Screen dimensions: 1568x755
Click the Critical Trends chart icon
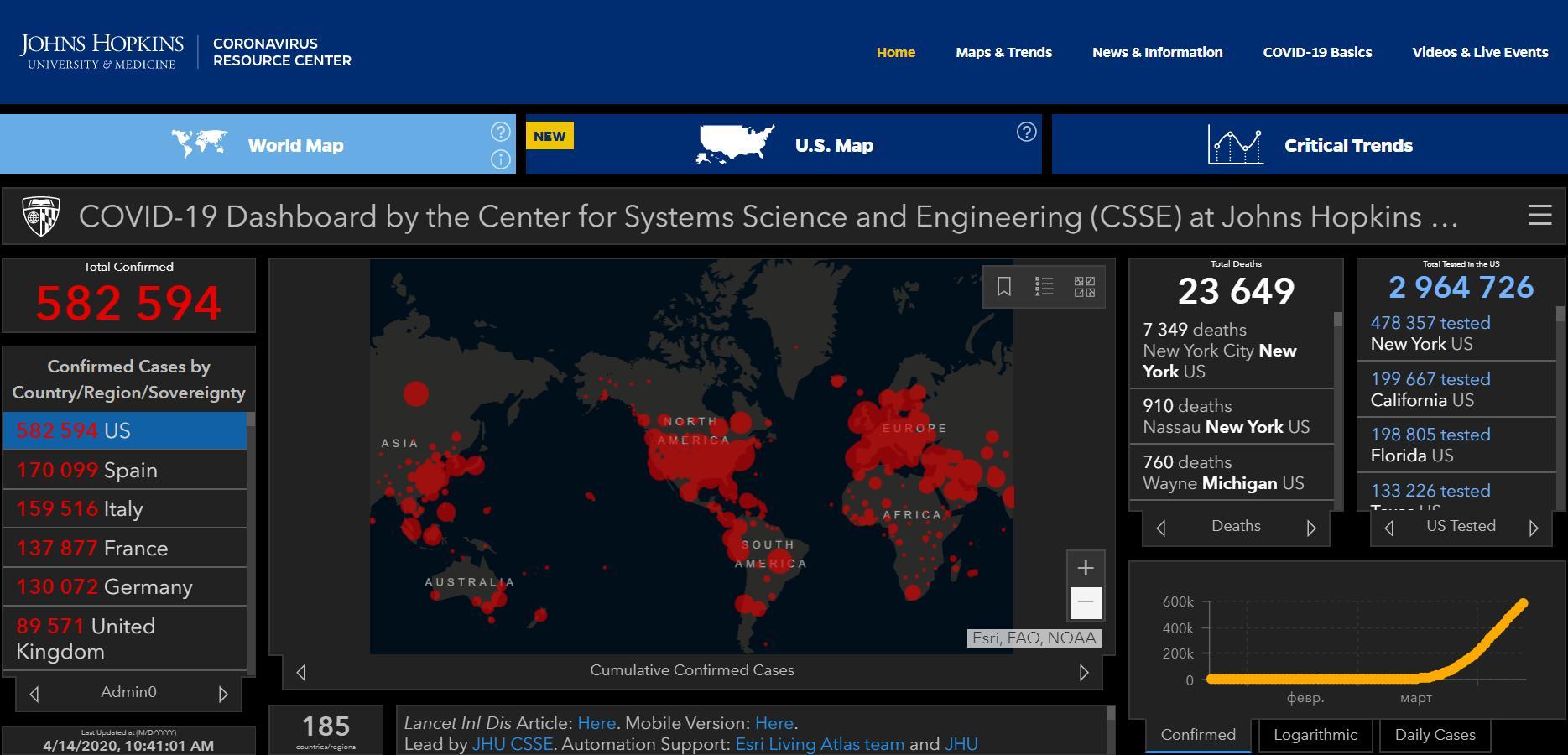tap(1236, 145)
